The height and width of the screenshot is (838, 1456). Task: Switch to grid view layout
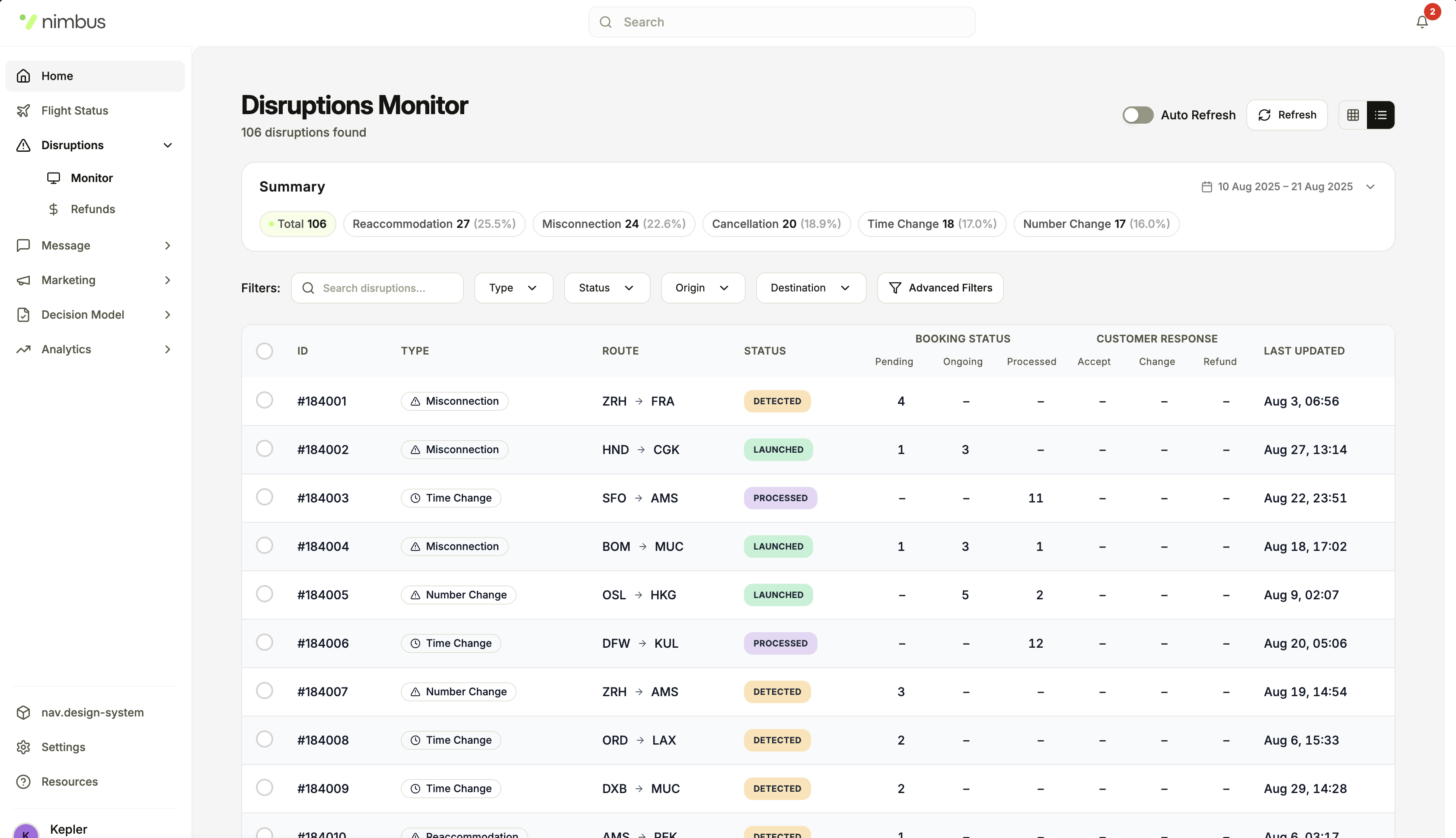(x=1352, y=115)
